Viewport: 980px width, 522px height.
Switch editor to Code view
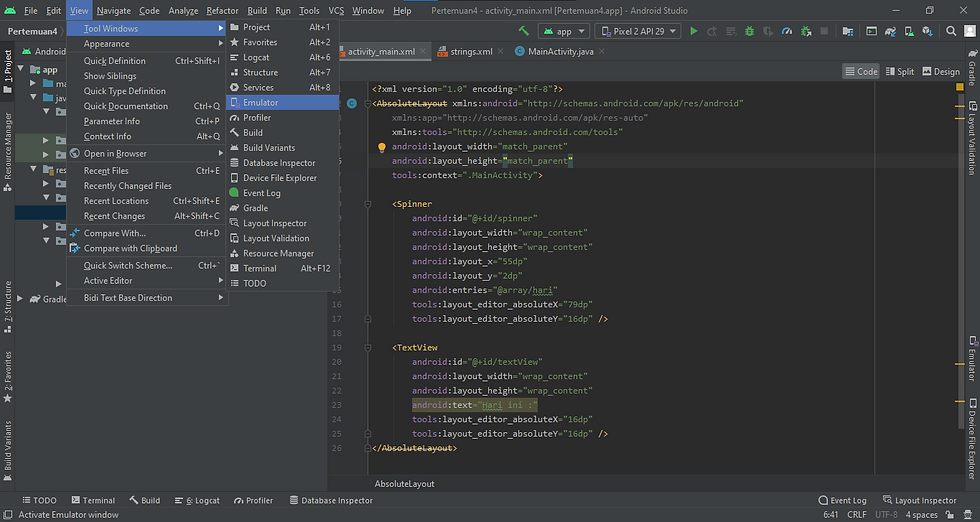point(861,71)
